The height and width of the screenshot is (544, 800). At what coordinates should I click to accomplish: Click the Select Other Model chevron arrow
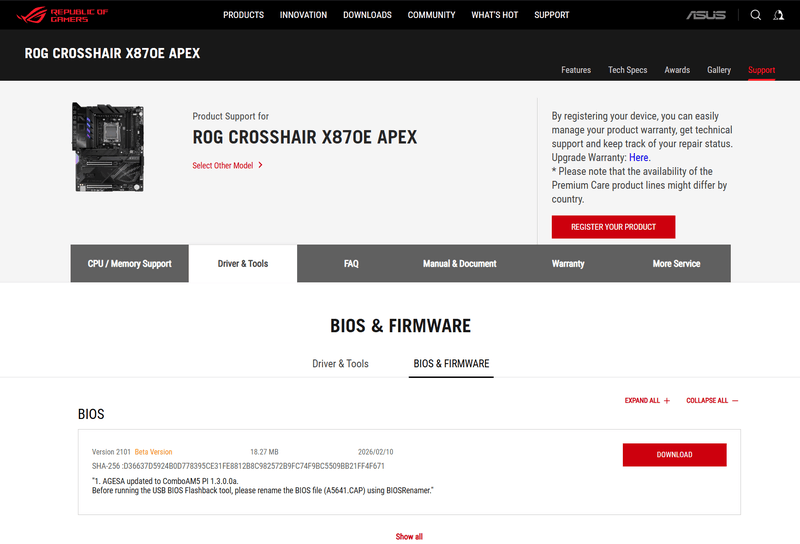click(260, 165)
